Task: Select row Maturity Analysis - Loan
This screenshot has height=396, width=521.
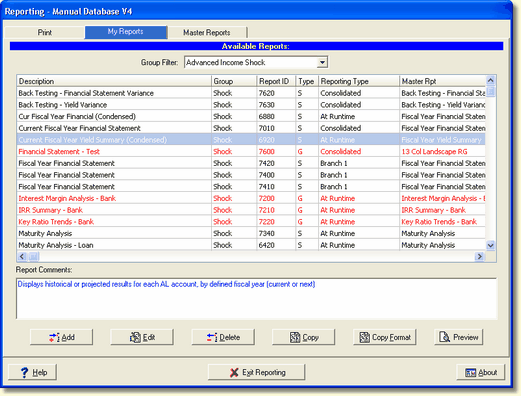Action: pos(251,245)
